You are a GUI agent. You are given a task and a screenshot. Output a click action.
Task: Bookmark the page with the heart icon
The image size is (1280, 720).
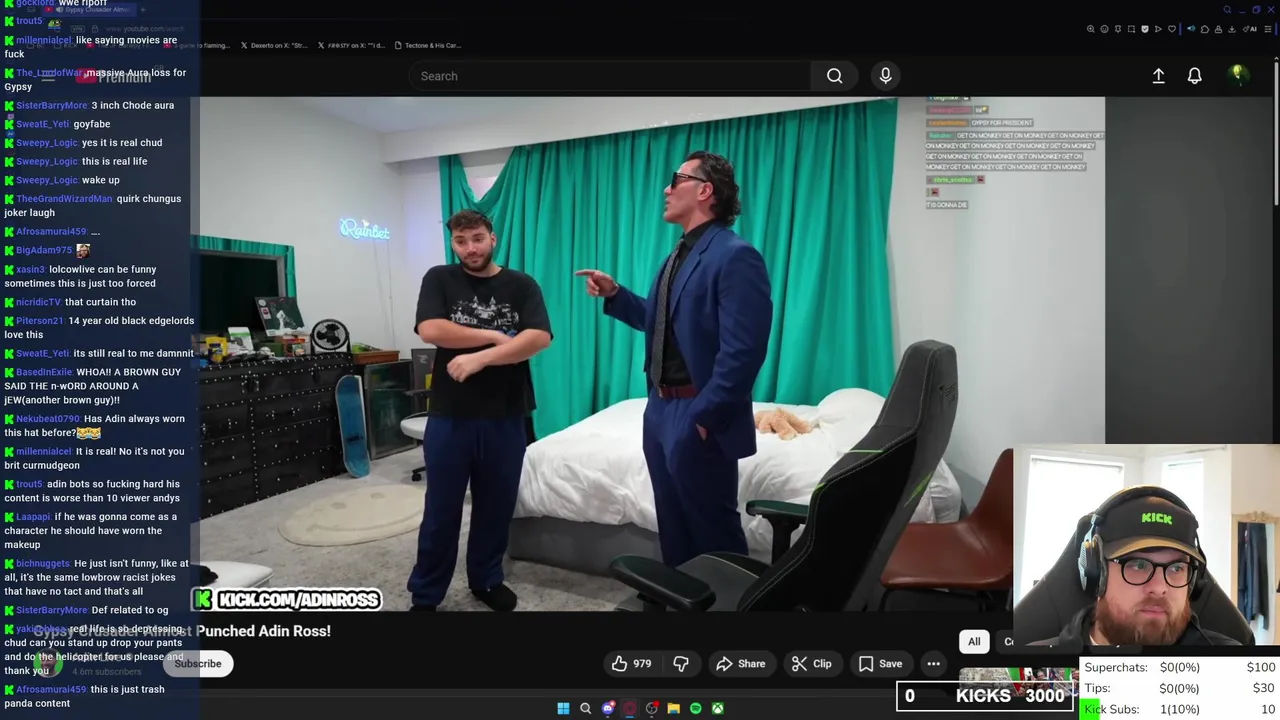(x=1172, y=29)
